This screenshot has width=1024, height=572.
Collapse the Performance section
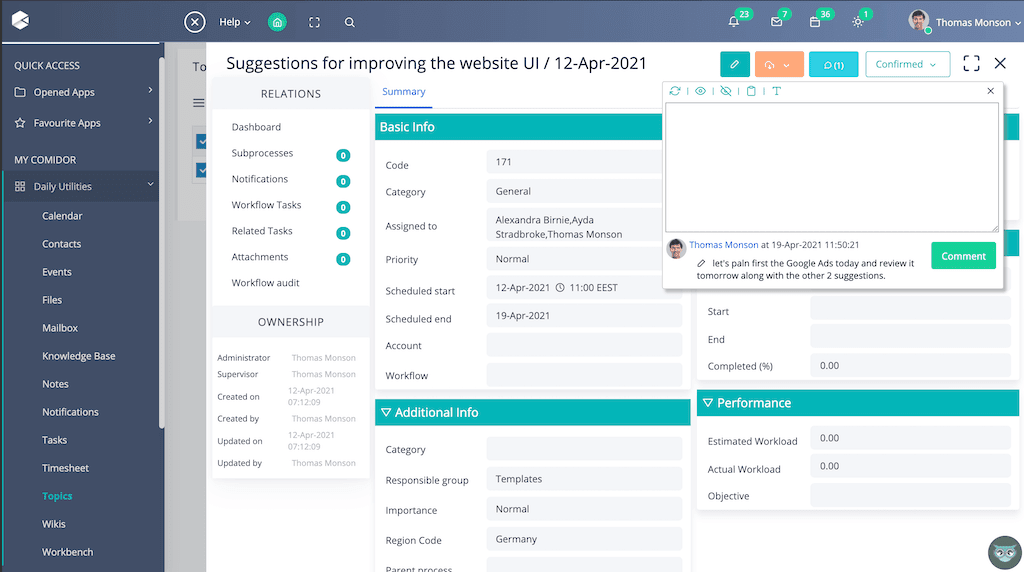click(708, 403)
